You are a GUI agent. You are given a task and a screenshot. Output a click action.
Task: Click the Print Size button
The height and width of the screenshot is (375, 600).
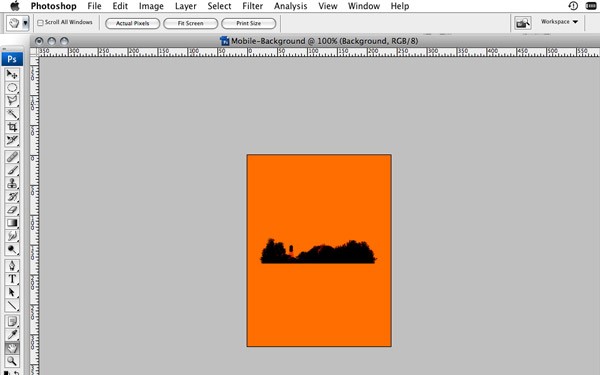pyautogui.click(x=248, y=23)
